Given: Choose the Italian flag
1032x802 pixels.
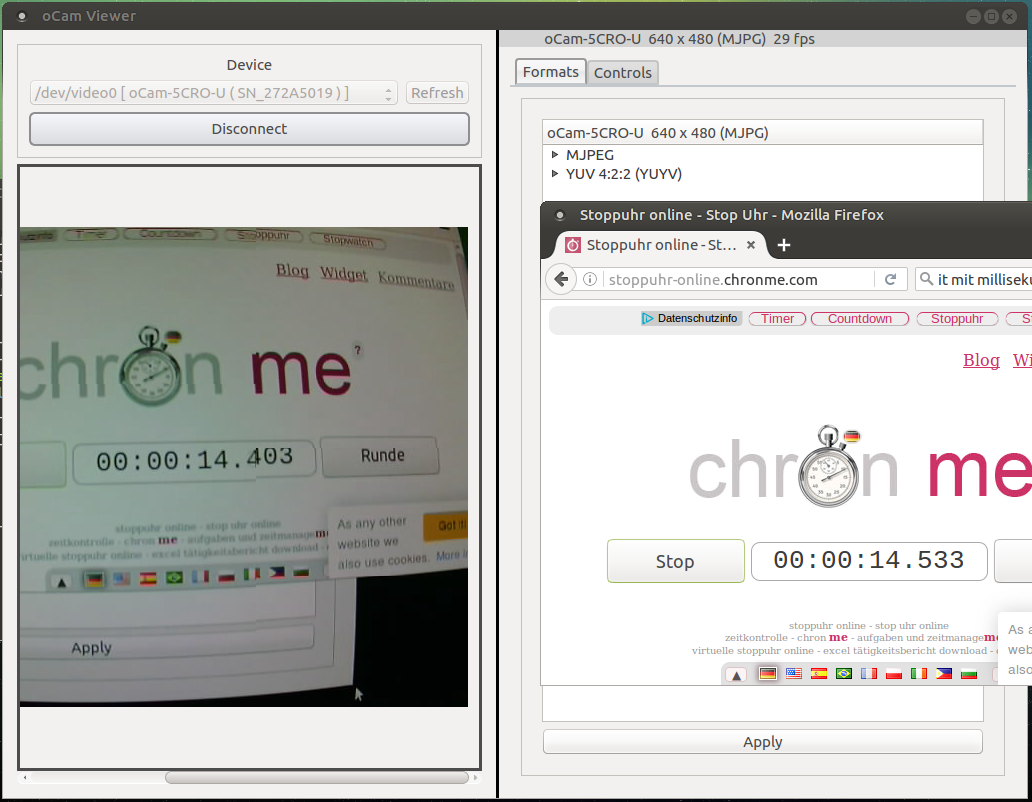Looking at the screenshot, I should pyautogui.click(x=919, y=674).
